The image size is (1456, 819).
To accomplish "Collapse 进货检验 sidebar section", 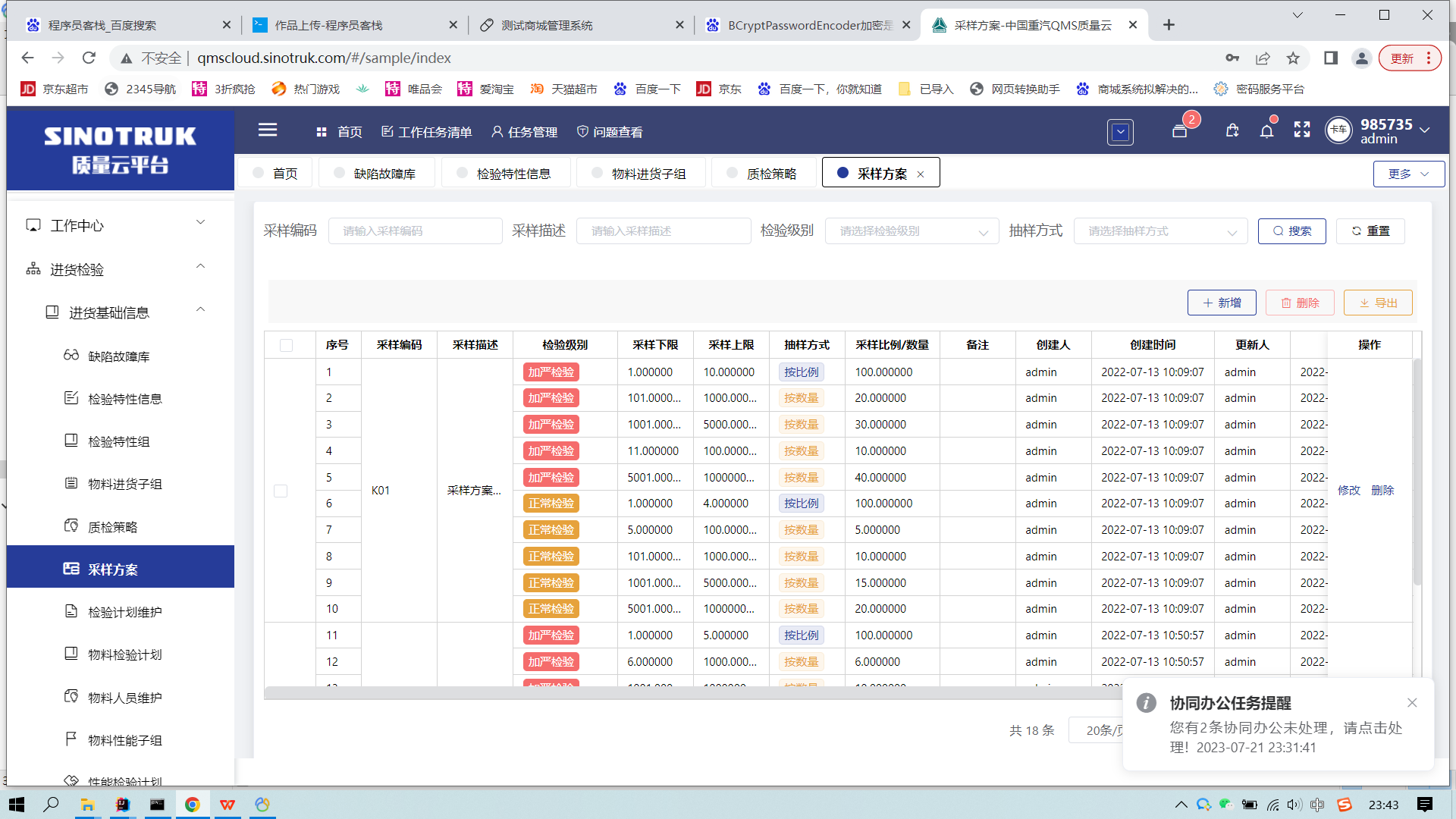I will coord(121,269).
